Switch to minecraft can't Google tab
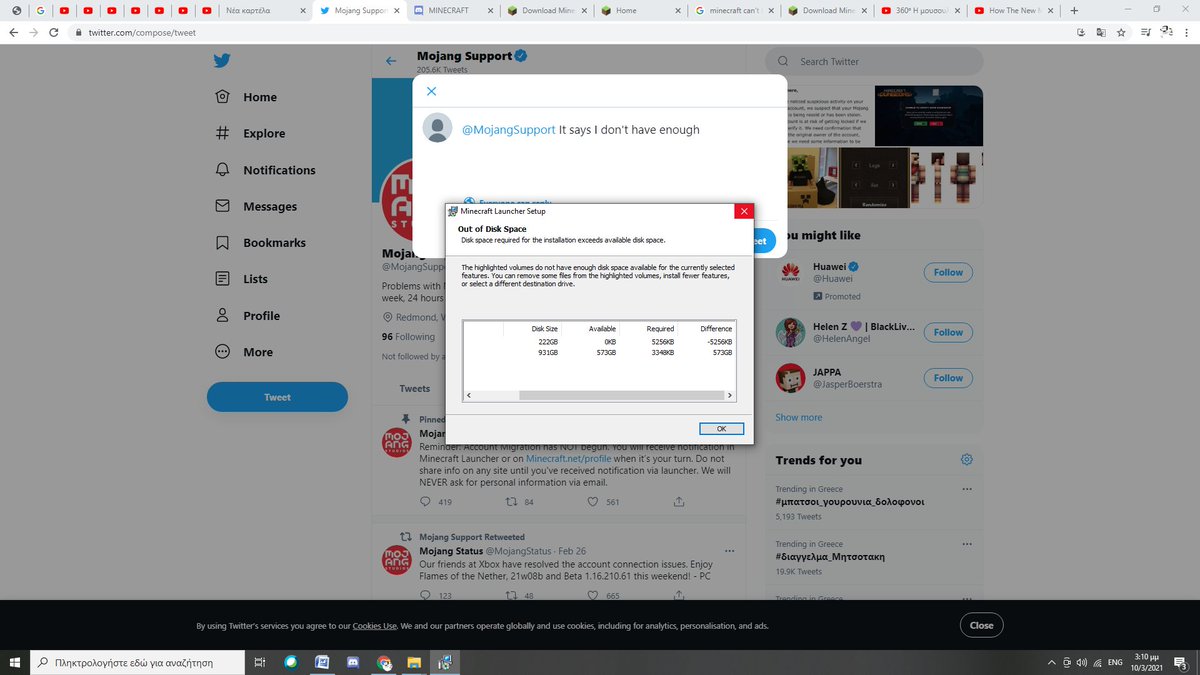This screenshot has width=1200, height=675. 733,10
